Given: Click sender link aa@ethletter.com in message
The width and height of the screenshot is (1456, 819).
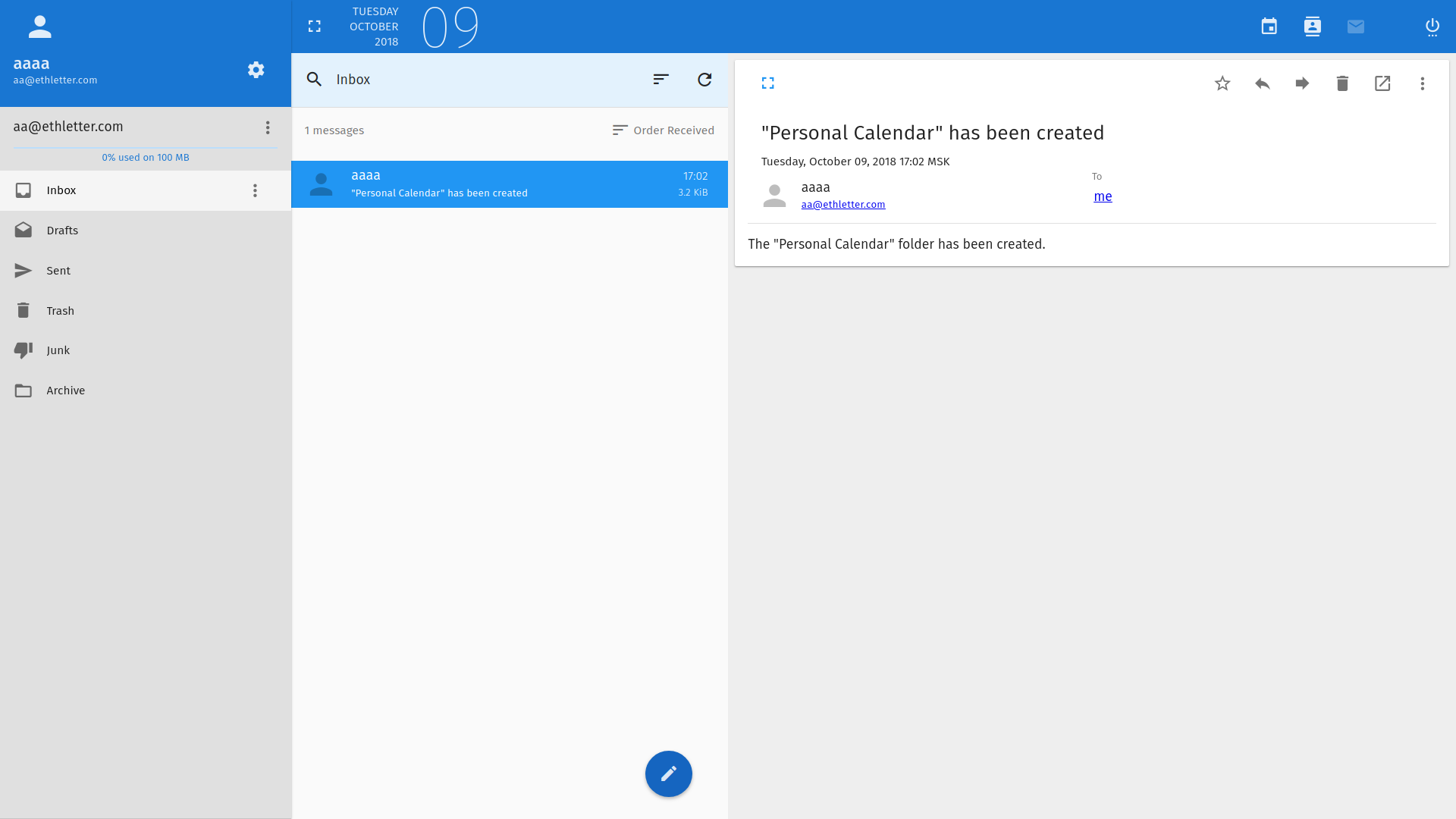Looking at the screenshot, I should (843, 205).
